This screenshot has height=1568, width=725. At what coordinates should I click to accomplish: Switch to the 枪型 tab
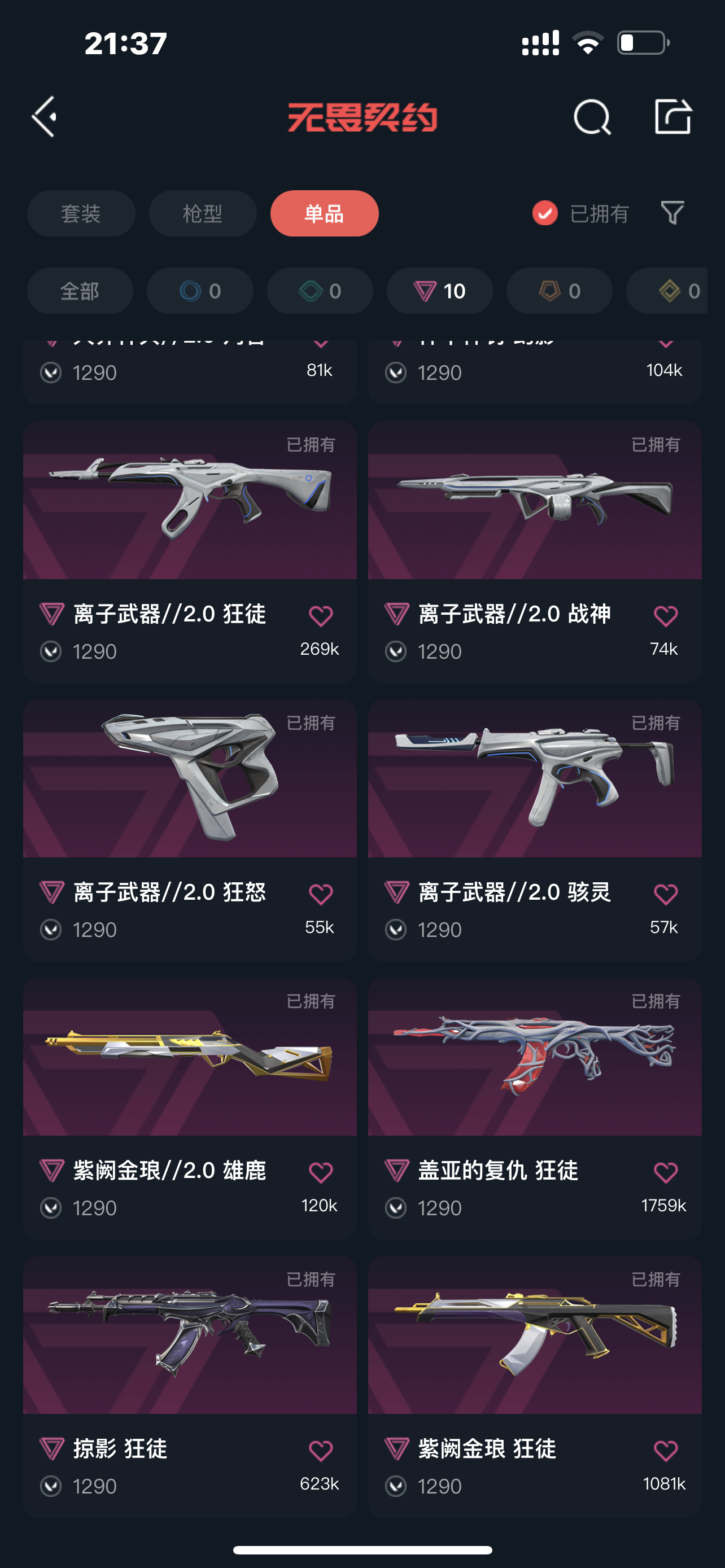click(x=203, y=214)
